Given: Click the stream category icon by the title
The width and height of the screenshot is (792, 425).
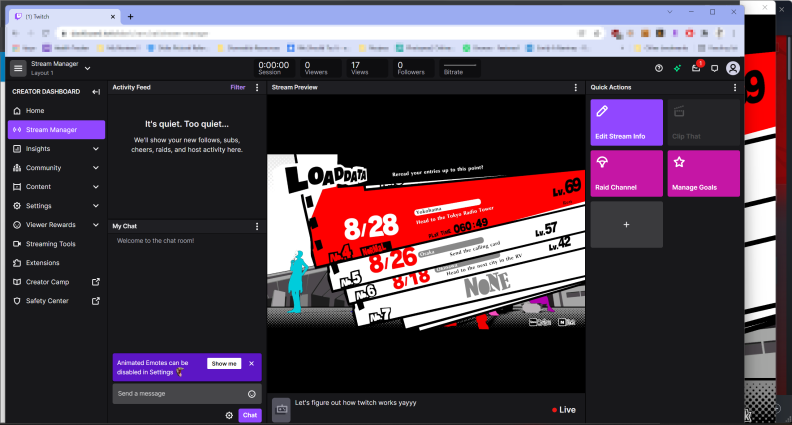Looking at the screenshot, I should [281, 409].
